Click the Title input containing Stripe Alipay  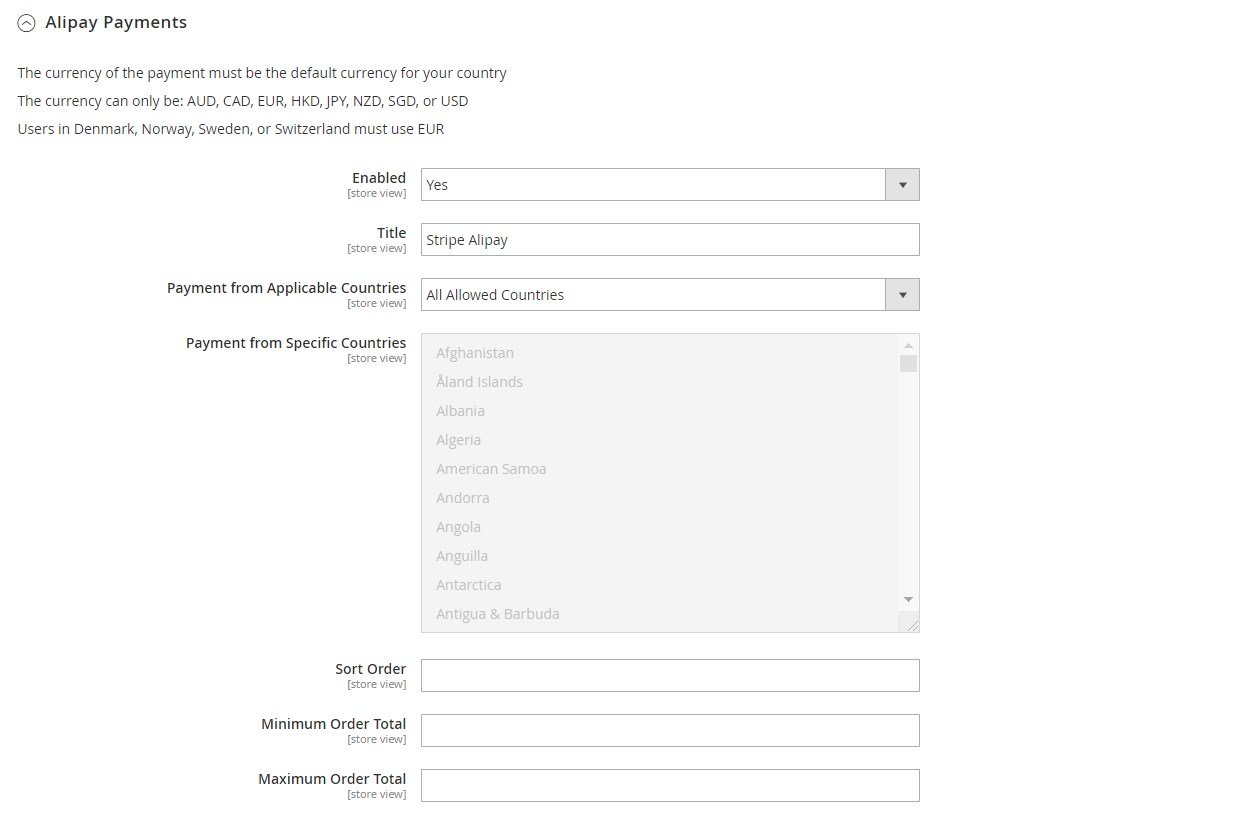pos(670,240)
